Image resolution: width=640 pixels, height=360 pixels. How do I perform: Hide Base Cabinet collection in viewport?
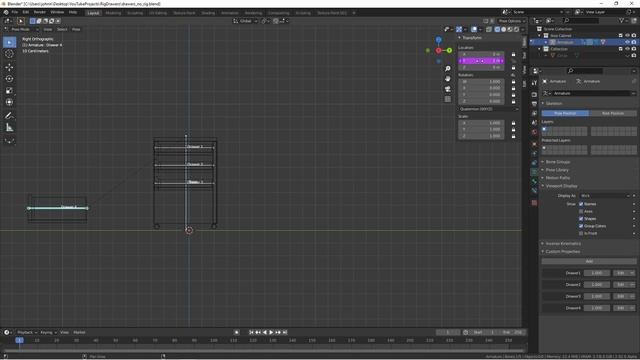(x=627, y=36)
